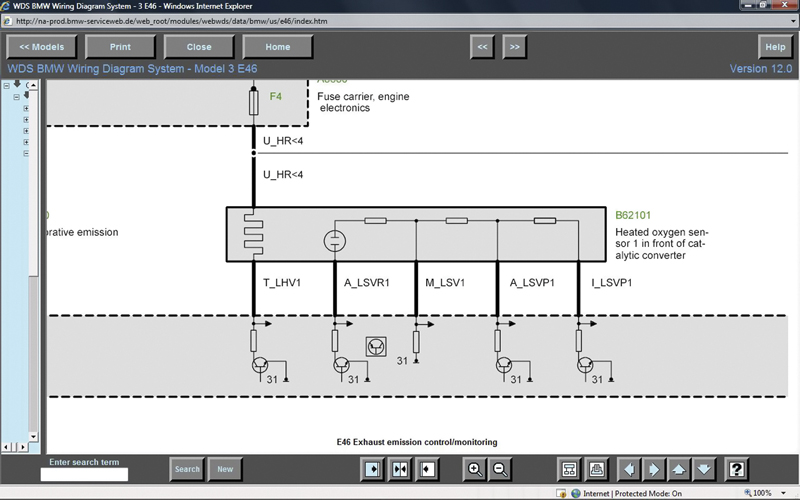Viewport: 800px width, 500px height.
Task: Click the security lock status bar icon
Action: [x=561, y=493]
